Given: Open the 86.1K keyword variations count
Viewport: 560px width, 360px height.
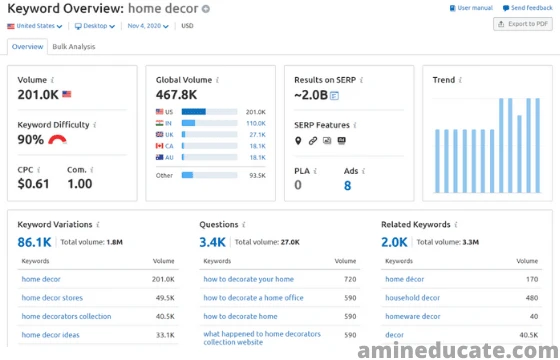Looking at the screenshot, I should point(34,242).
